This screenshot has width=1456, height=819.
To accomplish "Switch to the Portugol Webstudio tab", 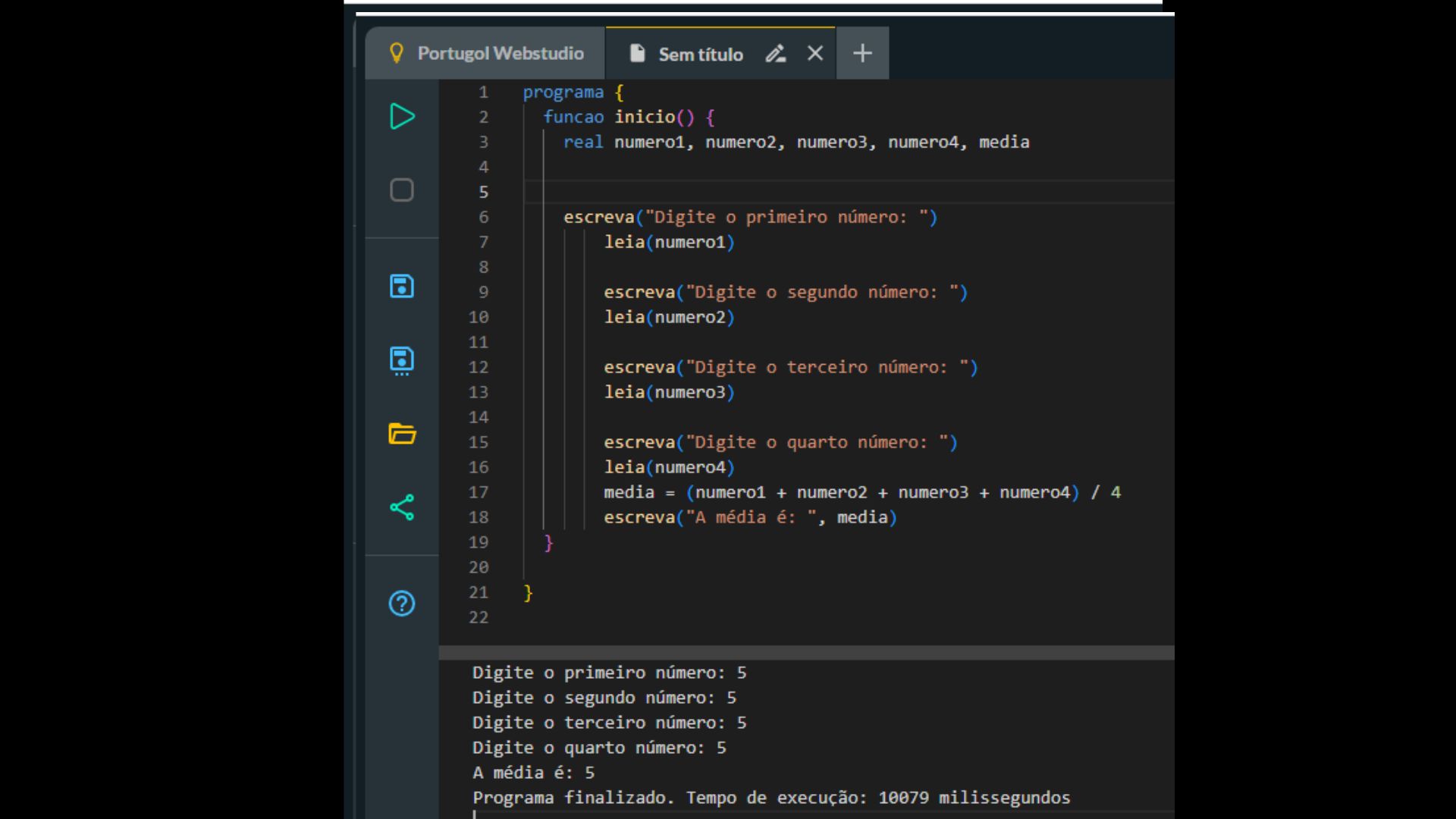I will click(500, 54).
